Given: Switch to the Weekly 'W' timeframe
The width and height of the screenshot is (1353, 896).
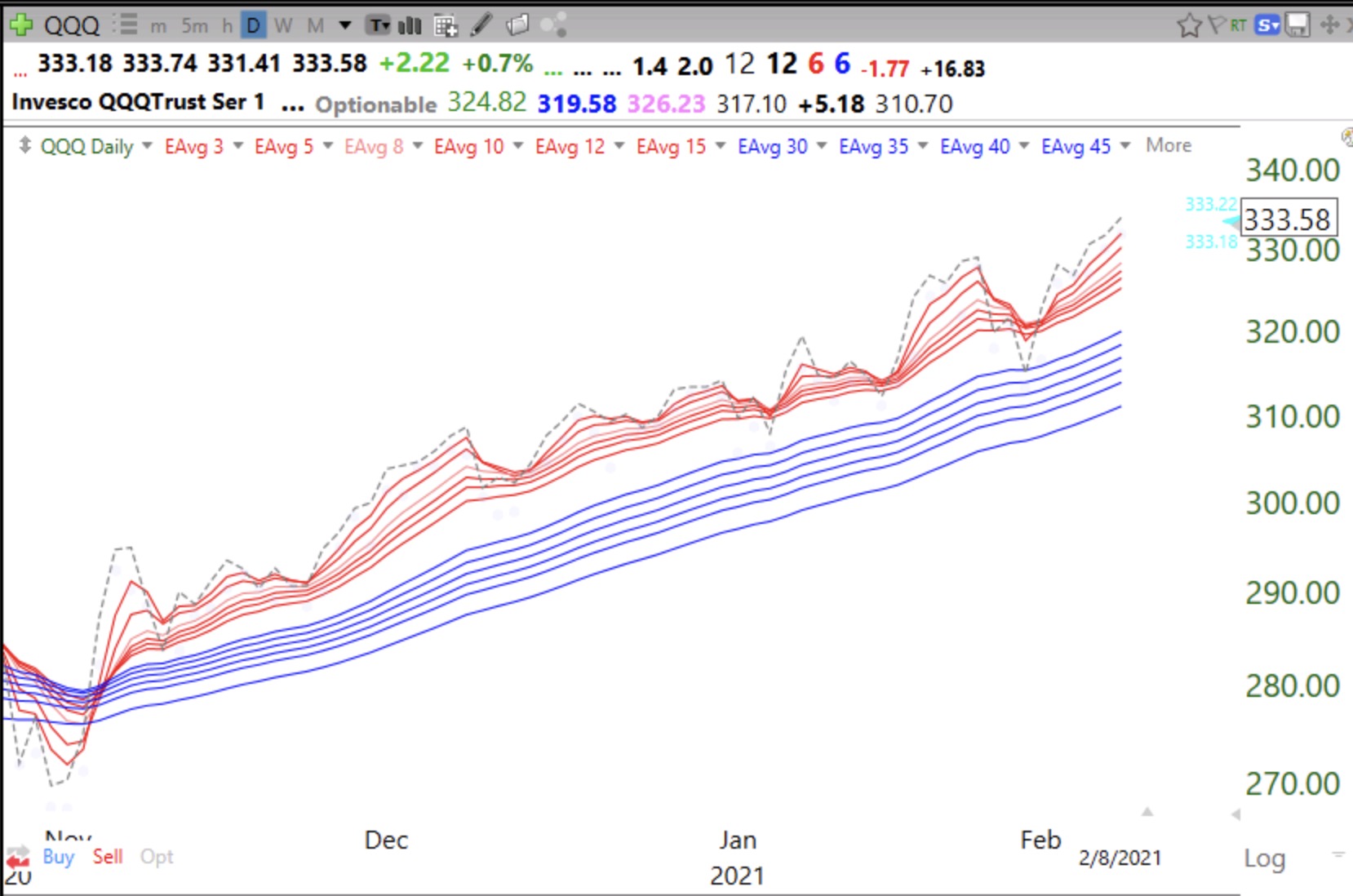Looking at the screenshot, I should 283,26.
